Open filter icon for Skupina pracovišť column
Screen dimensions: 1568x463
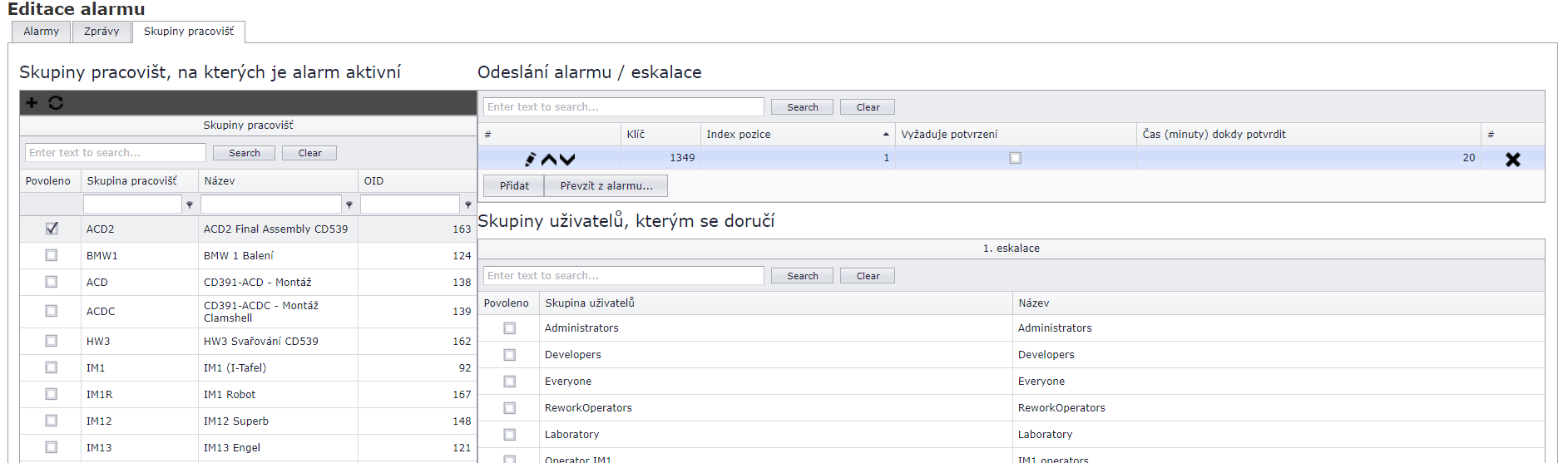(190, 204)
